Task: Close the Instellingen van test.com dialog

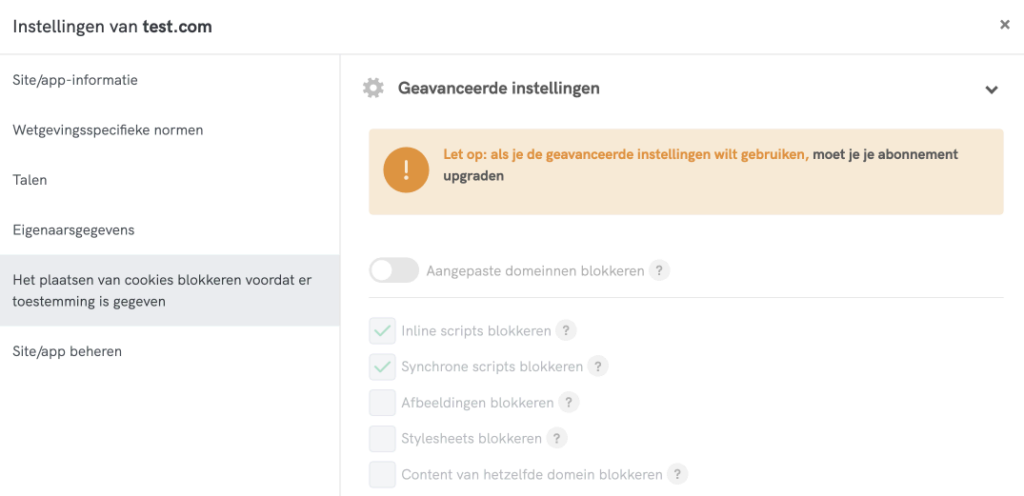Action: click(x=1004, y=25)
